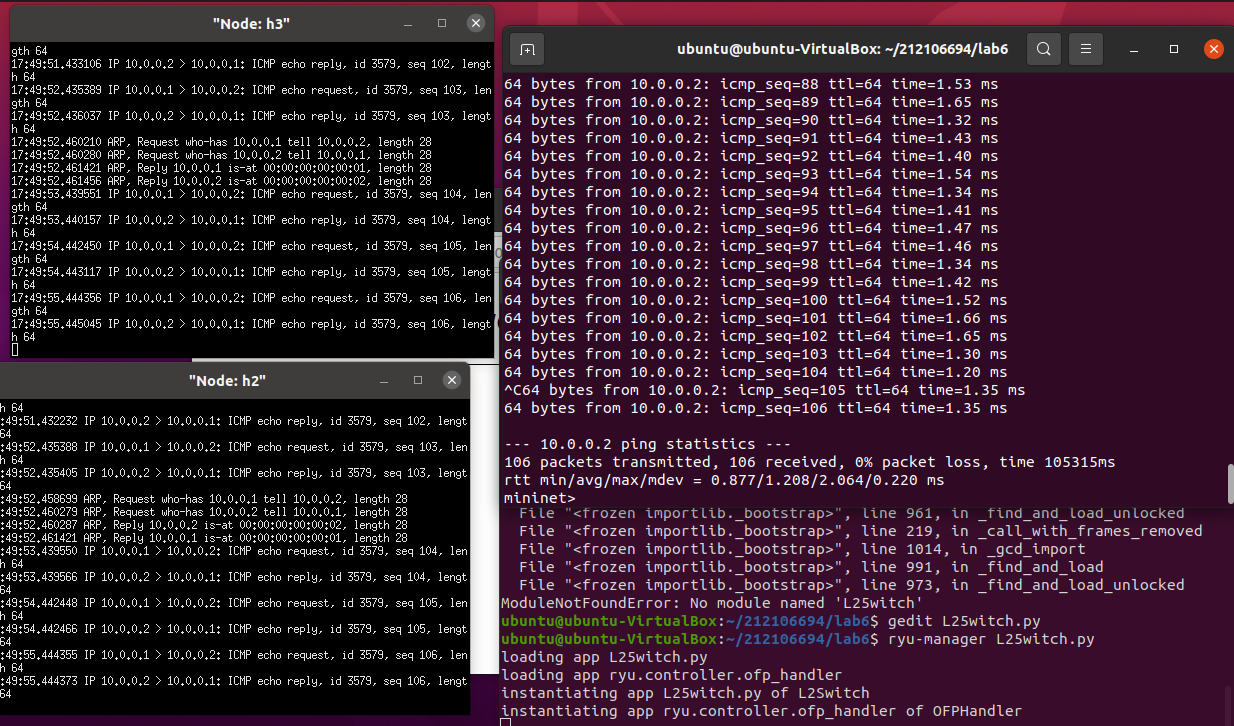Click "loading app ryu.controller.ofp_handler" line
1234x726 pixels.
(x=672, y=675)
